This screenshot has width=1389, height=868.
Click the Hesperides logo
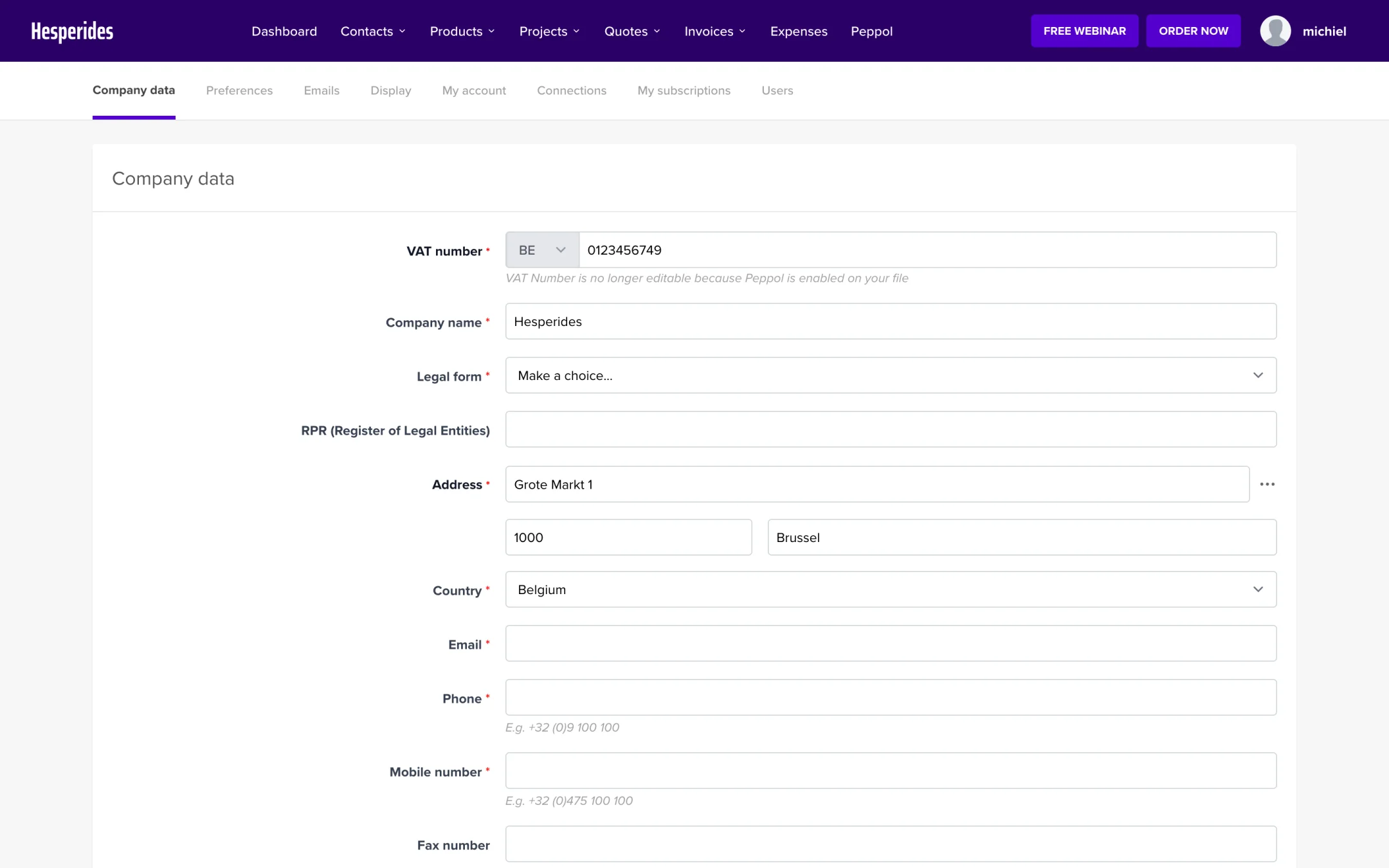pyautogui.click(x=72, y=31)
